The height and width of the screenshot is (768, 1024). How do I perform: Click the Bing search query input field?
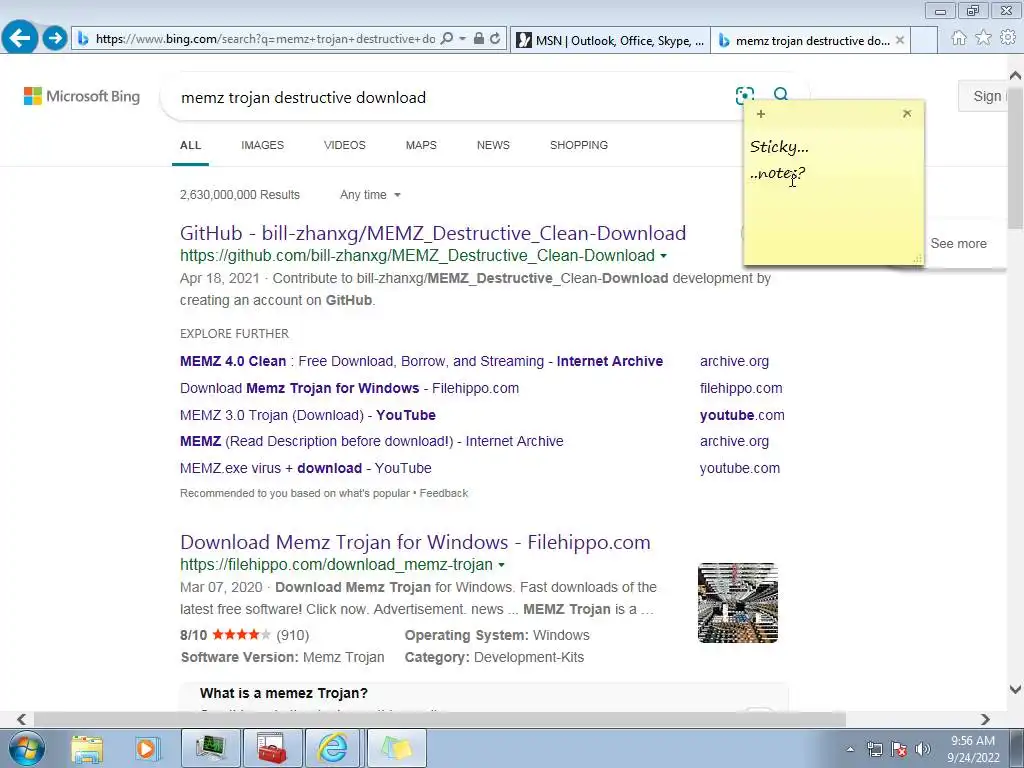tap(451, 97)
